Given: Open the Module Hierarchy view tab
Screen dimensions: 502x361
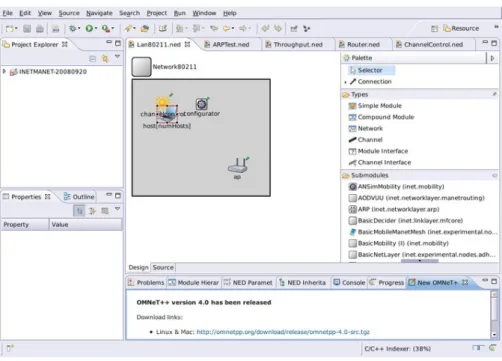Looking at the screenshot, I should [194, 283].
